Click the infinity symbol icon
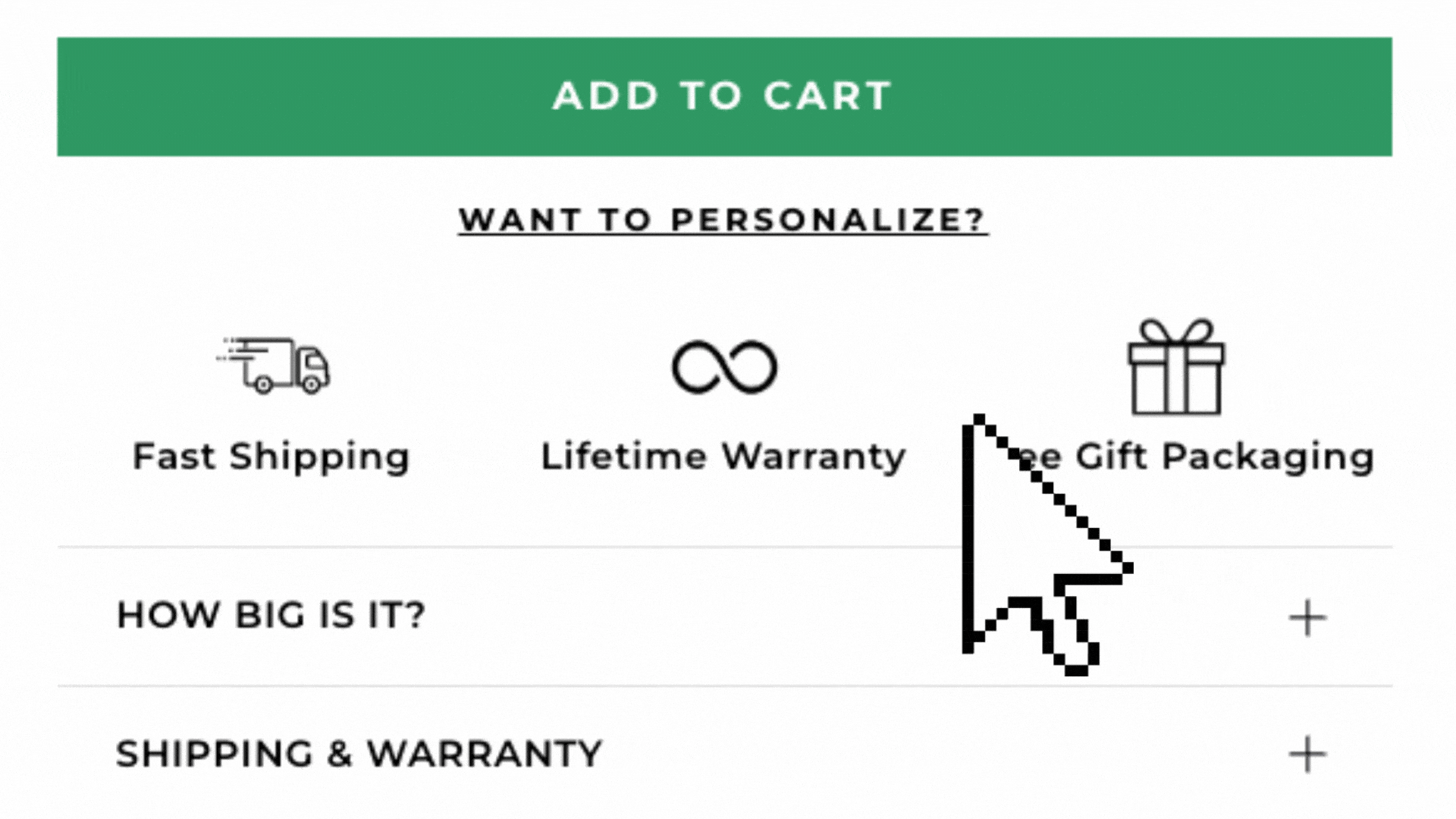The image size is (1456, 819). pyautogui.click(x=724, y=368)
